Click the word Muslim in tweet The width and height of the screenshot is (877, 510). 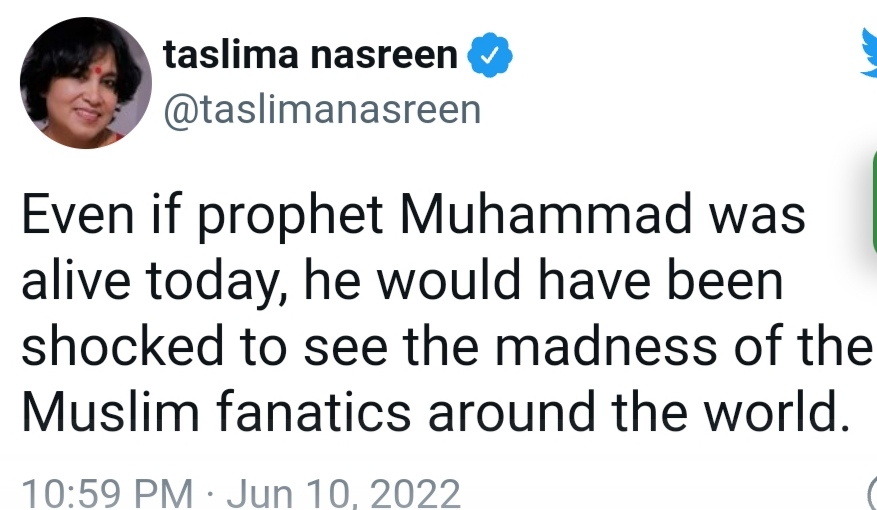110,412
